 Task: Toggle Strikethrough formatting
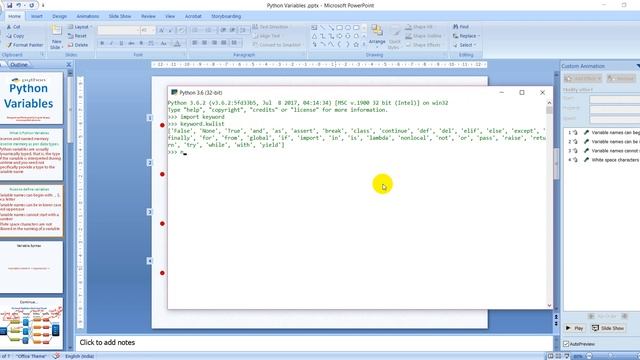coord(131,43)
